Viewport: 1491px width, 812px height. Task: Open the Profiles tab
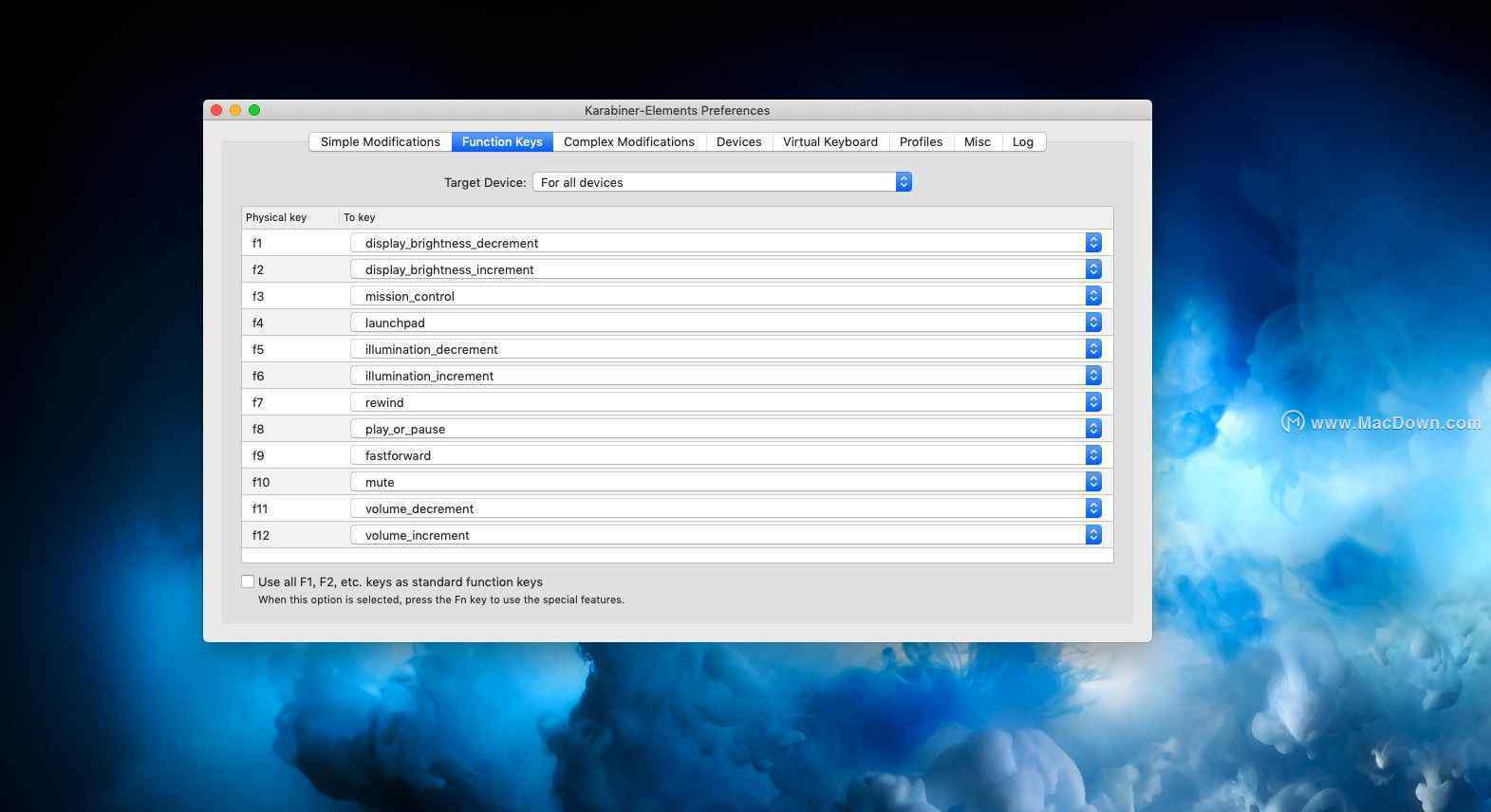pos(921,142)
